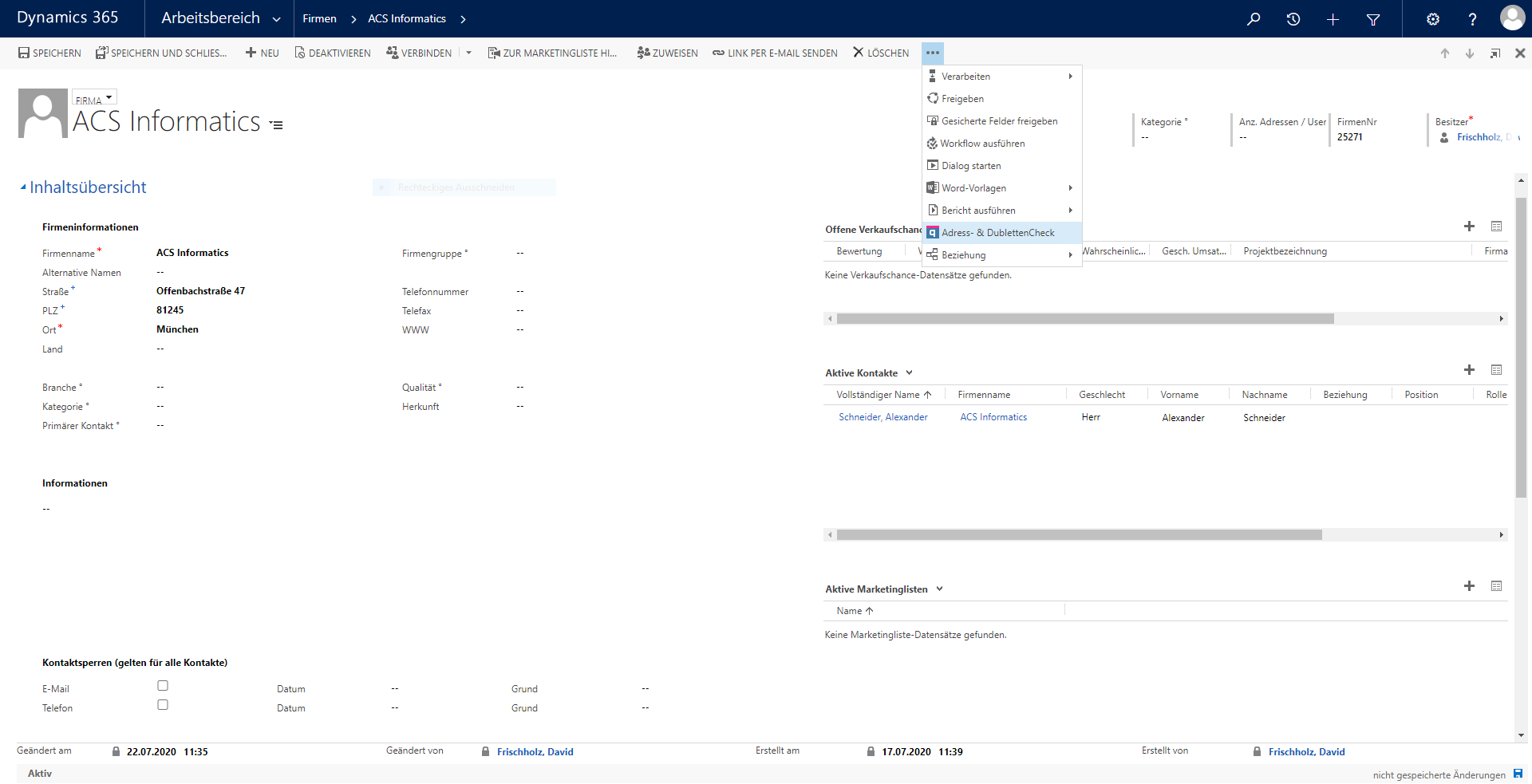
Task: Click the search magnifier icon in top bar
Action: 1254,19
